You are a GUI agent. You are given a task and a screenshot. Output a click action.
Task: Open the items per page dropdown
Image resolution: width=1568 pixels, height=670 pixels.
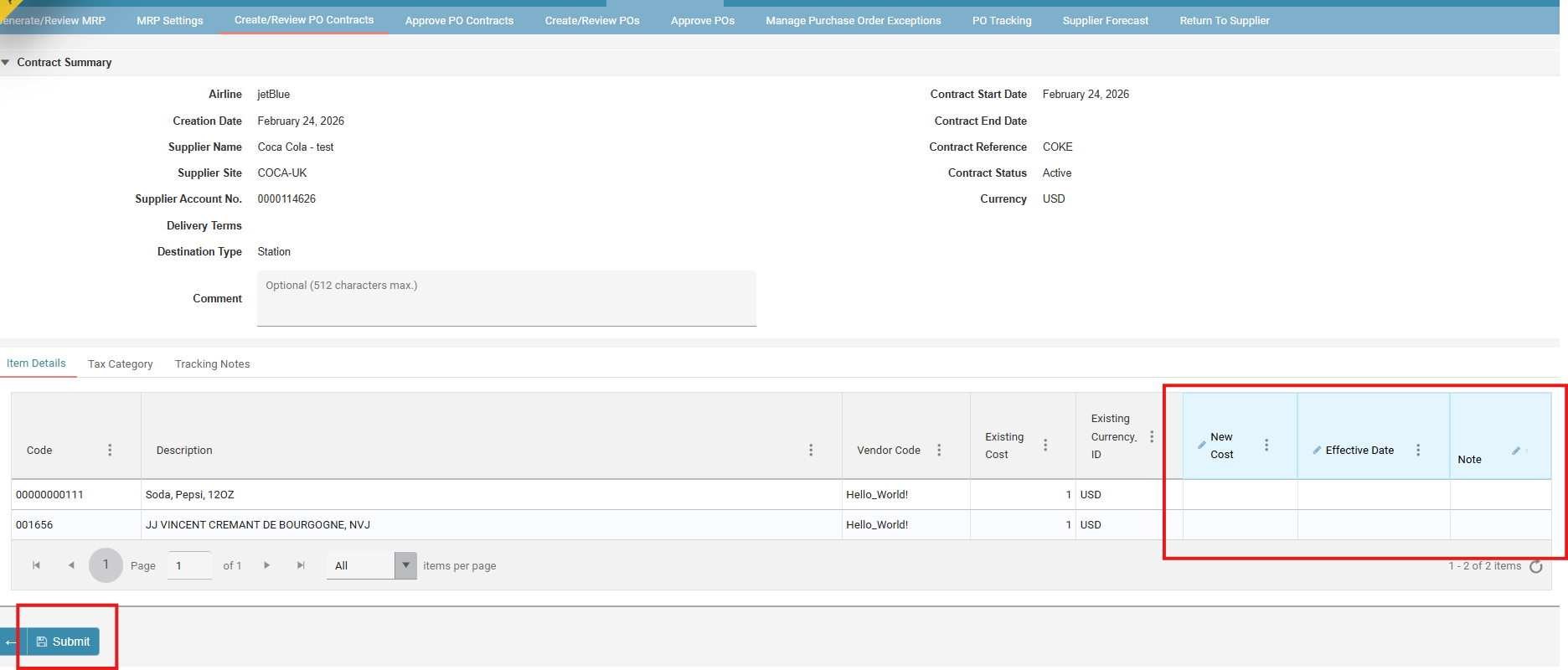tap(405, 565)
